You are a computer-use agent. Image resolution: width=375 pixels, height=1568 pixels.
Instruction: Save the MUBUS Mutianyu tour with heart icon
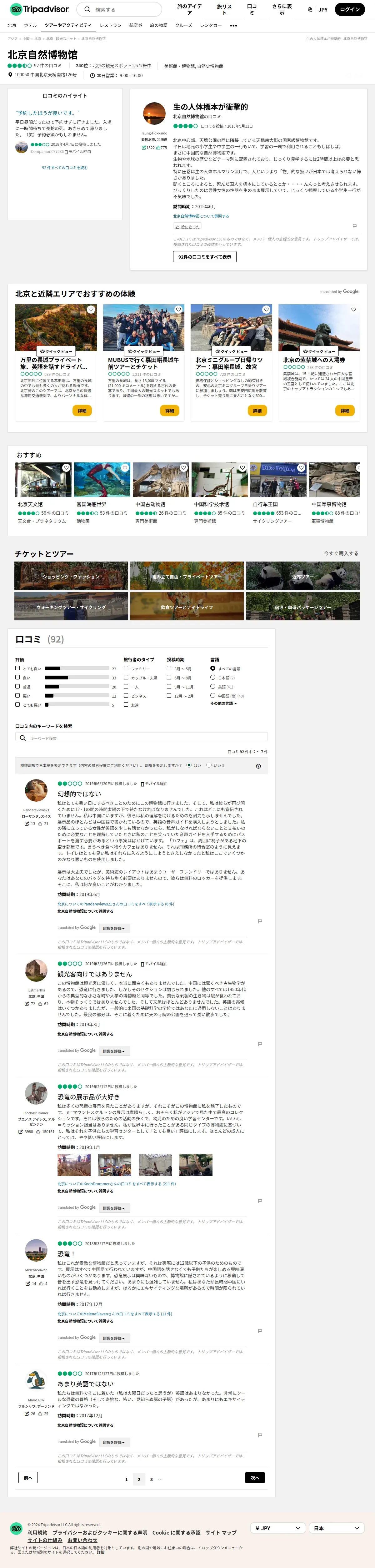point(178,309)
